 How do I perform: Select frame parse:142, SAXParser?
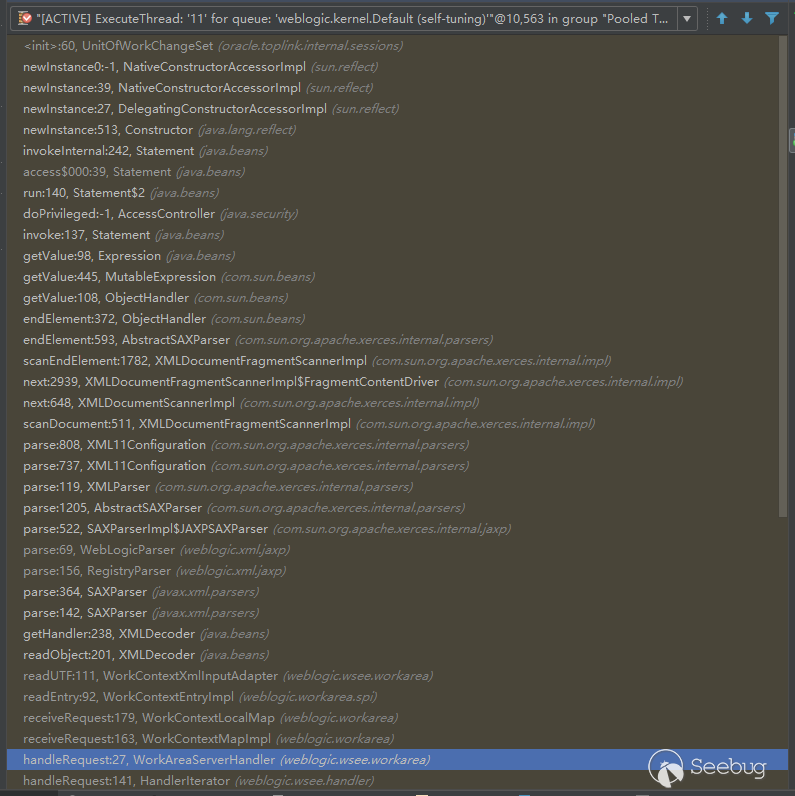pyautogui.click(x=397, y=613)
